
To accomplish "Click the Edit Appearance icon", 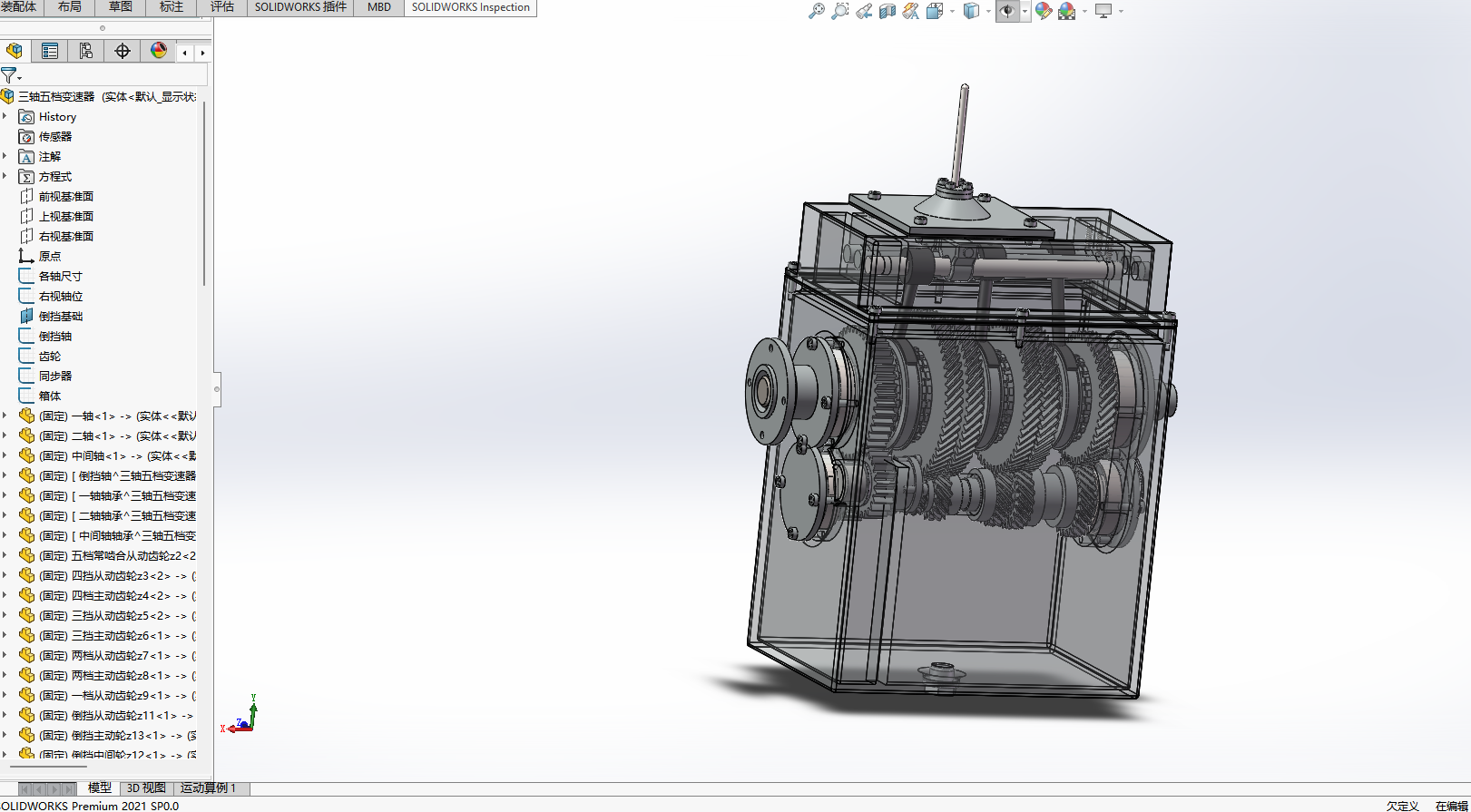I will click(x=1044, y=11).
